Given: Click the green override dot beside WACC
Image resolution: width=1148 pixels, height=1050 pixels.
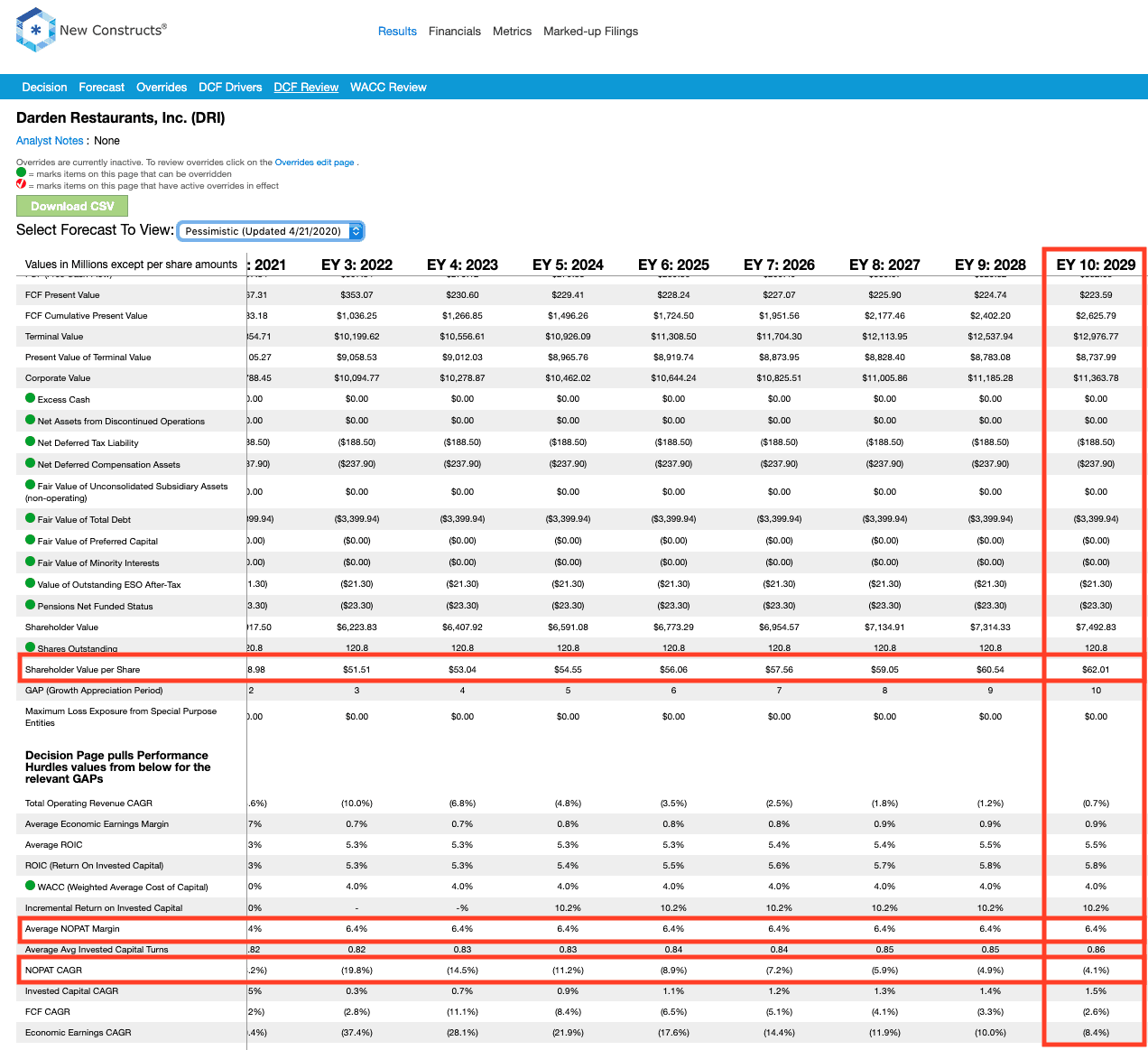Looking at the screenshot, I should [31, 886].
